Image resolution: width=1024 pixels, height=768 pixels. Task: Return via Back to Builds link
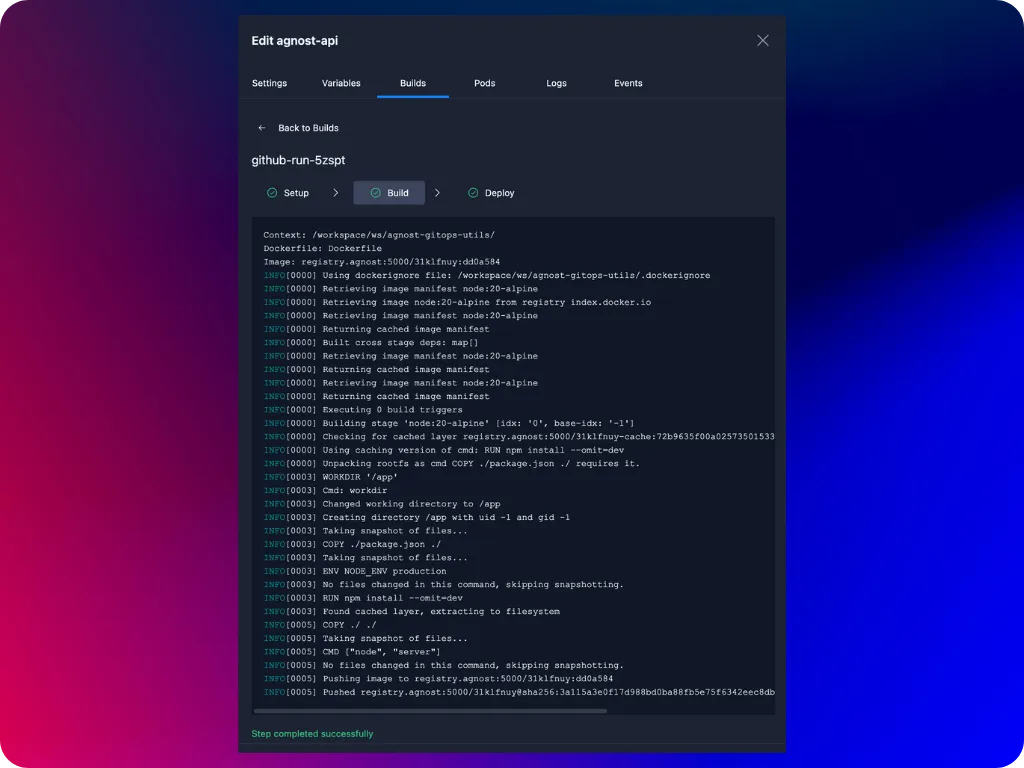coord(308,128)
